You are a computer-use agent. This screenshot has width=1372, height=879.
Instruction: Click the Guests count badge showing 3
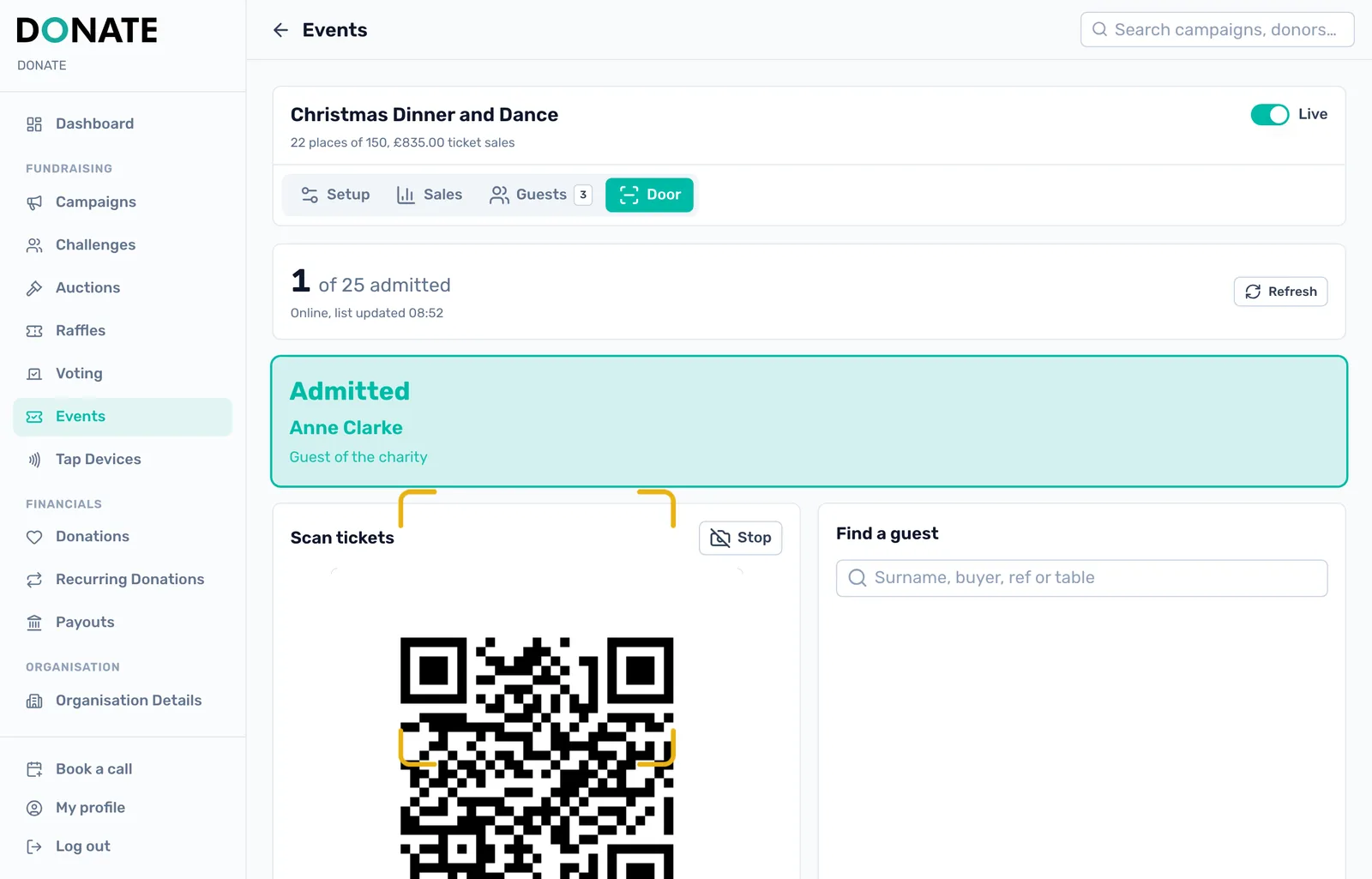(583, 195)
